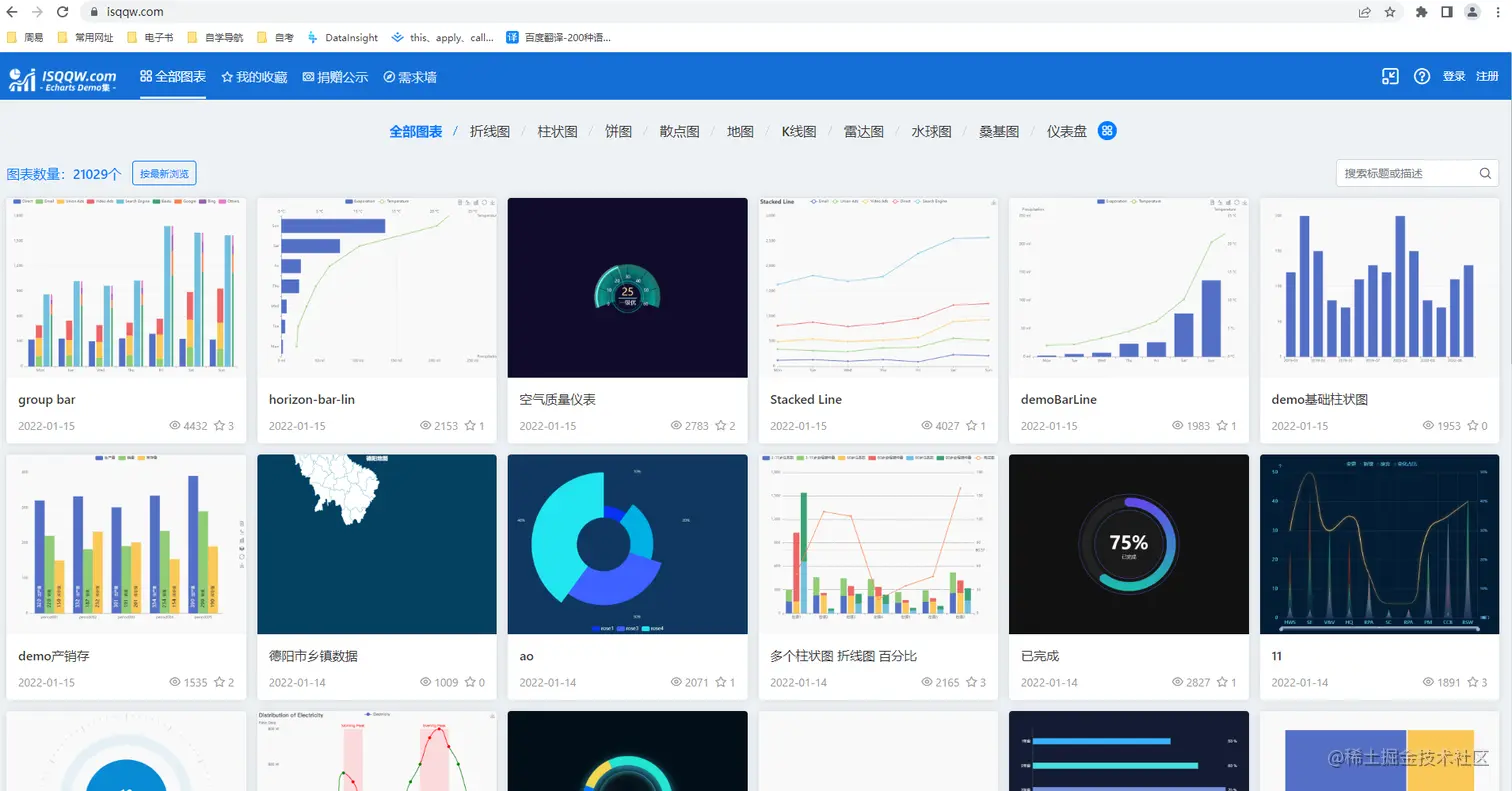
Task: Filter by 水球图 category
Action: coord(931,131)
